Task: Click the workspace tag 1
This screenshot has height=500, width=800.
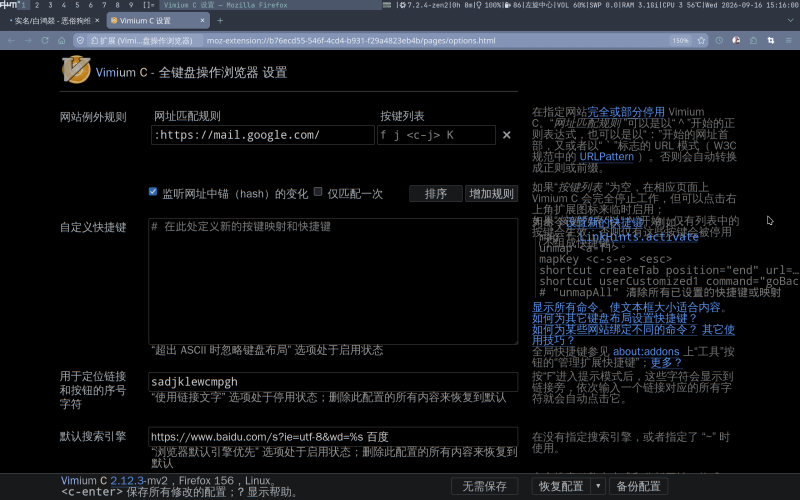Action: point(23,5)
